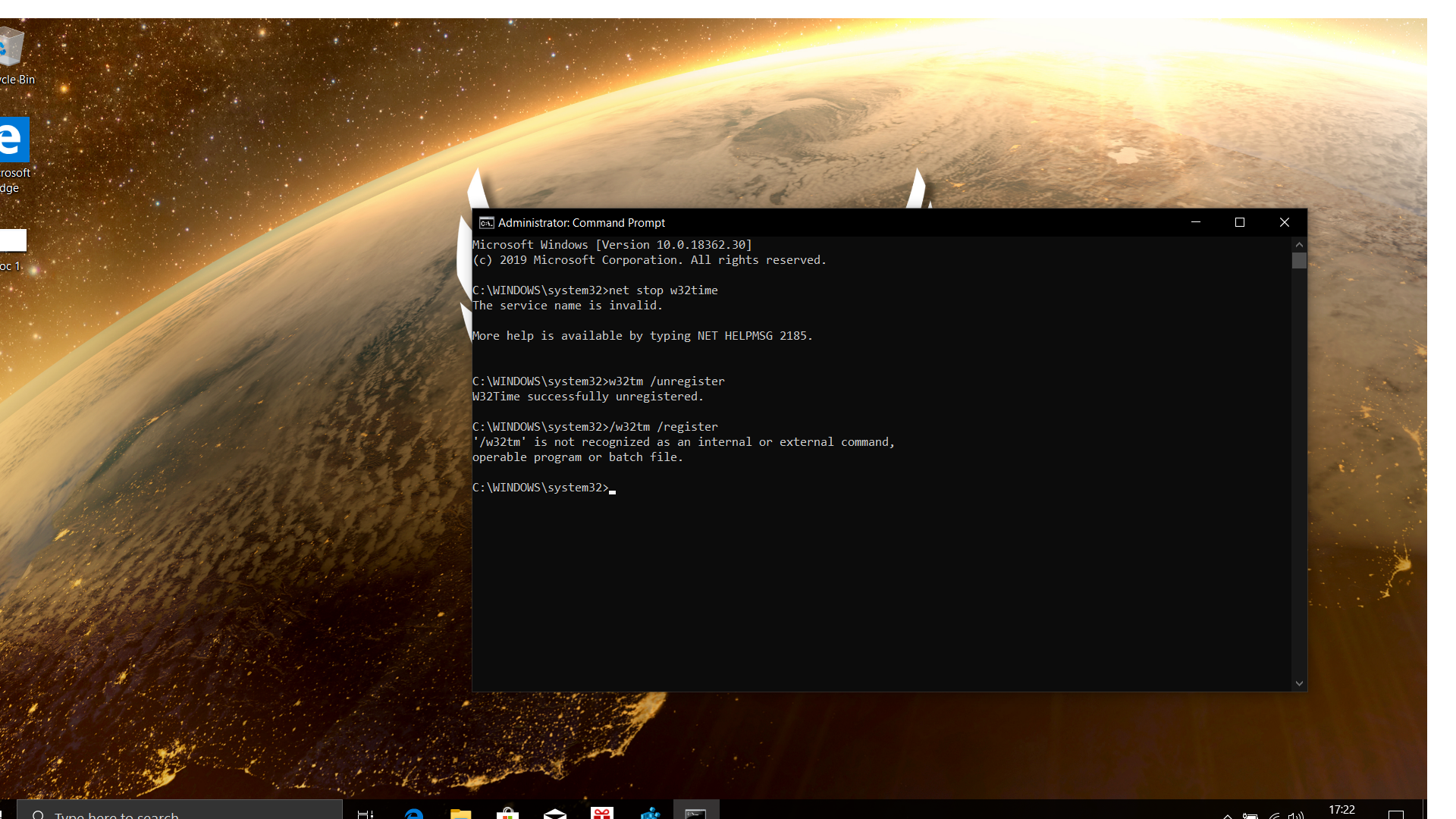Click the 'Administrator: Command Prompt' title text
This screenshot has width=1456, height=819.
point(582,222)
